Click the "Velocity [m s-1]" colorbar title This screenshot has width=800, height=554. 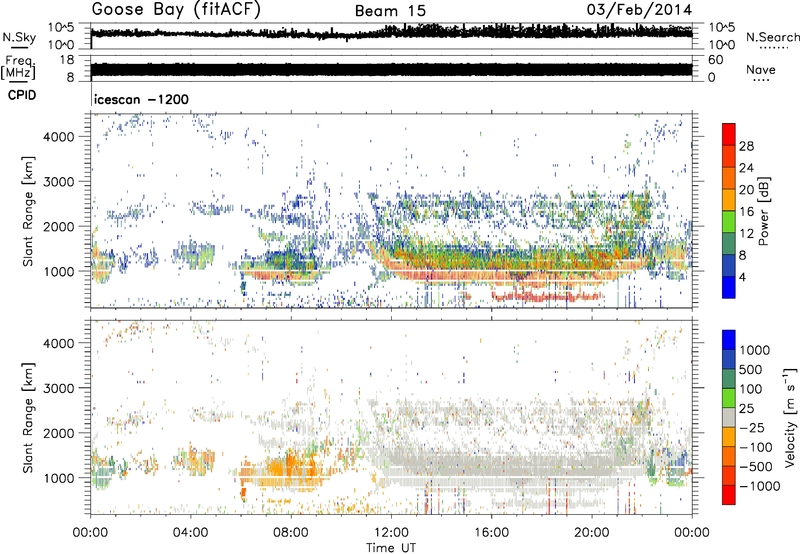pos(790,417)
